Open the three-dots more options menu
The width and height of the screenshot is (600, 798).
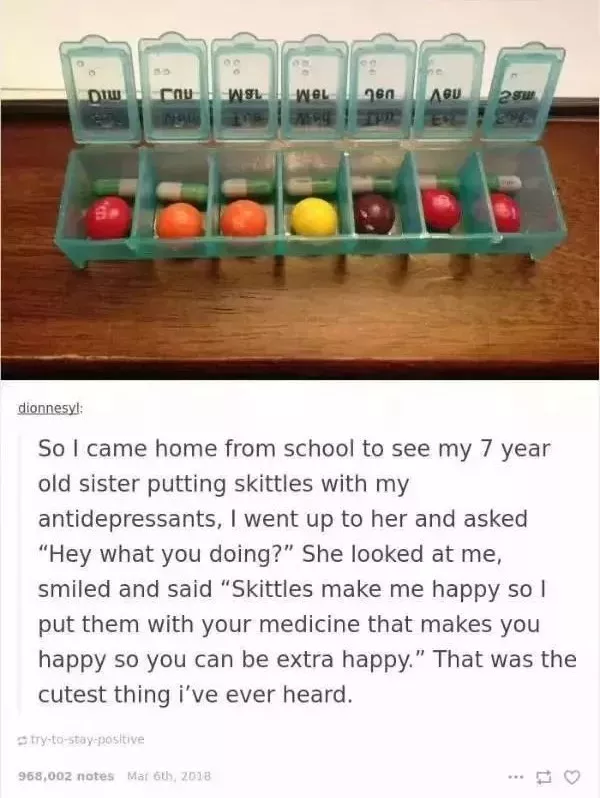[520, 777]
